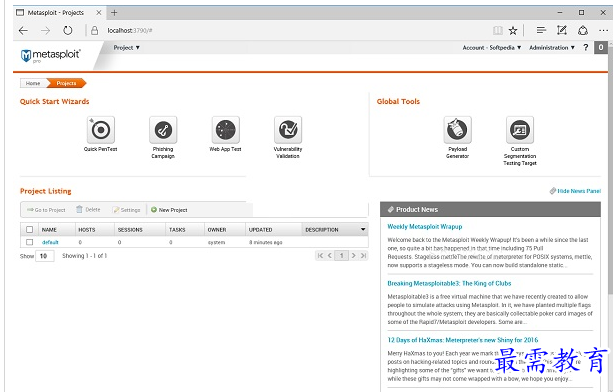Viewport: 616px width, 392px height.
Task: Click the site lock icon in address bar
Action: click(94, 30)
